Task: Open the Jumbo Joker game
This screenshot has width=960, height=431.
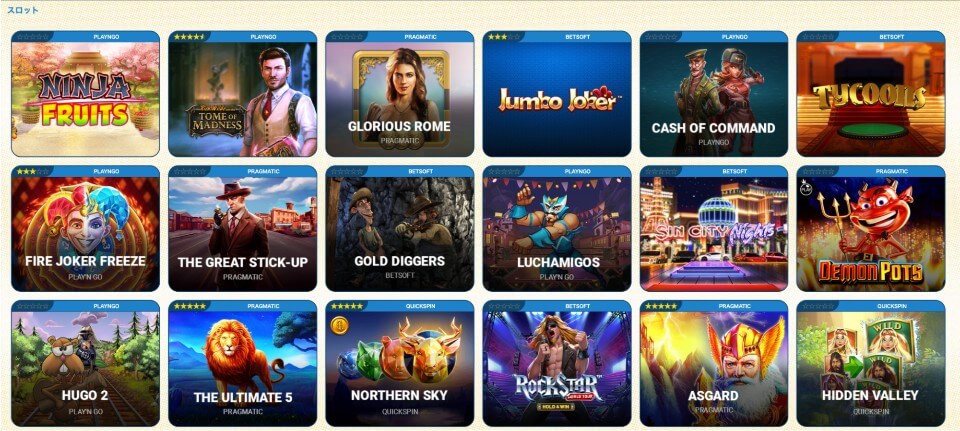Action: click(557, 94)
